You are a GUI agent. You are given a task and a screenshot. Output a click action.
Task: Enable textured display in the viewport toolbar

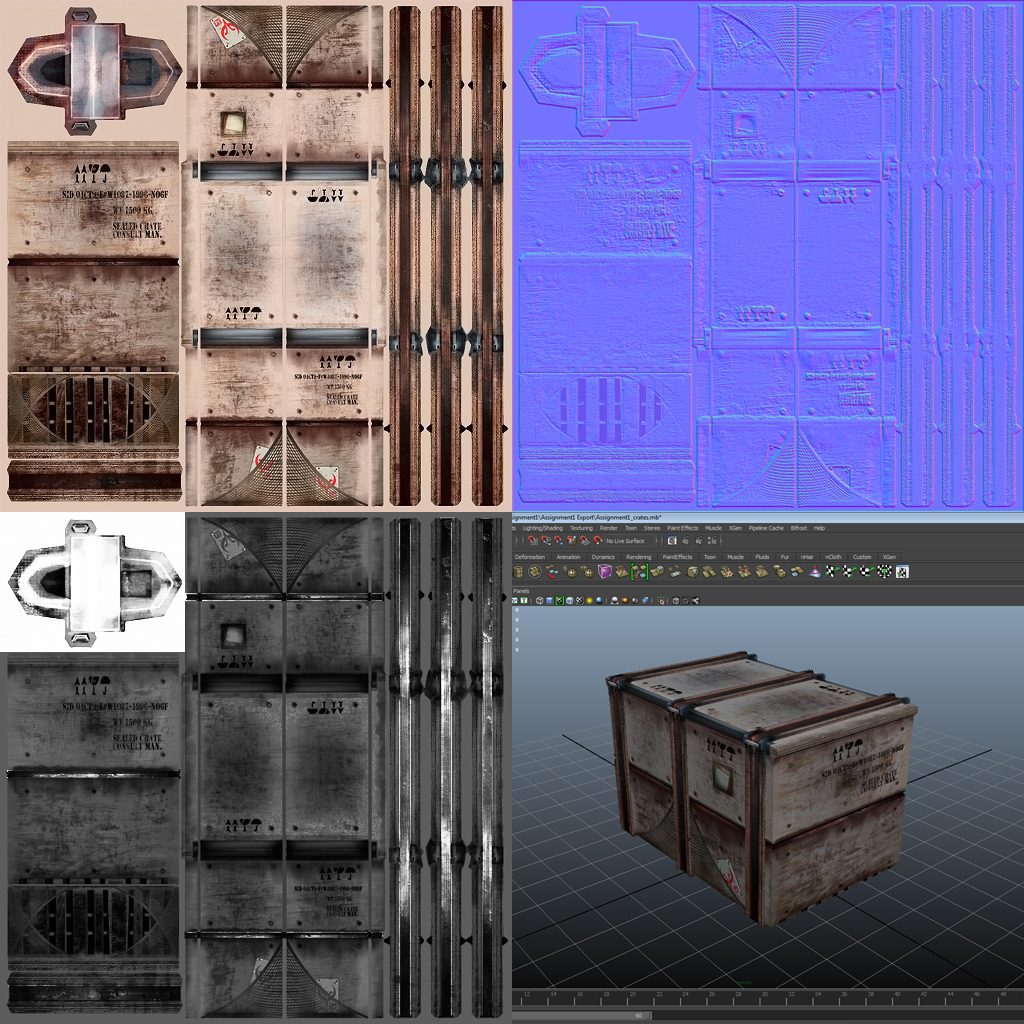pos(570,602)
